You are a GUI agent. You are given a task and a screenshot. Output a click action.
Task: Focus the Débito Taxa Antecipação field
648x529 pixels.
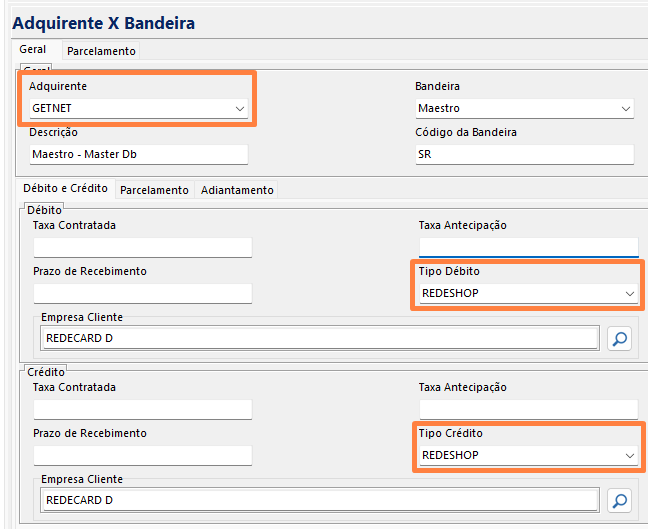click(528, 247)
